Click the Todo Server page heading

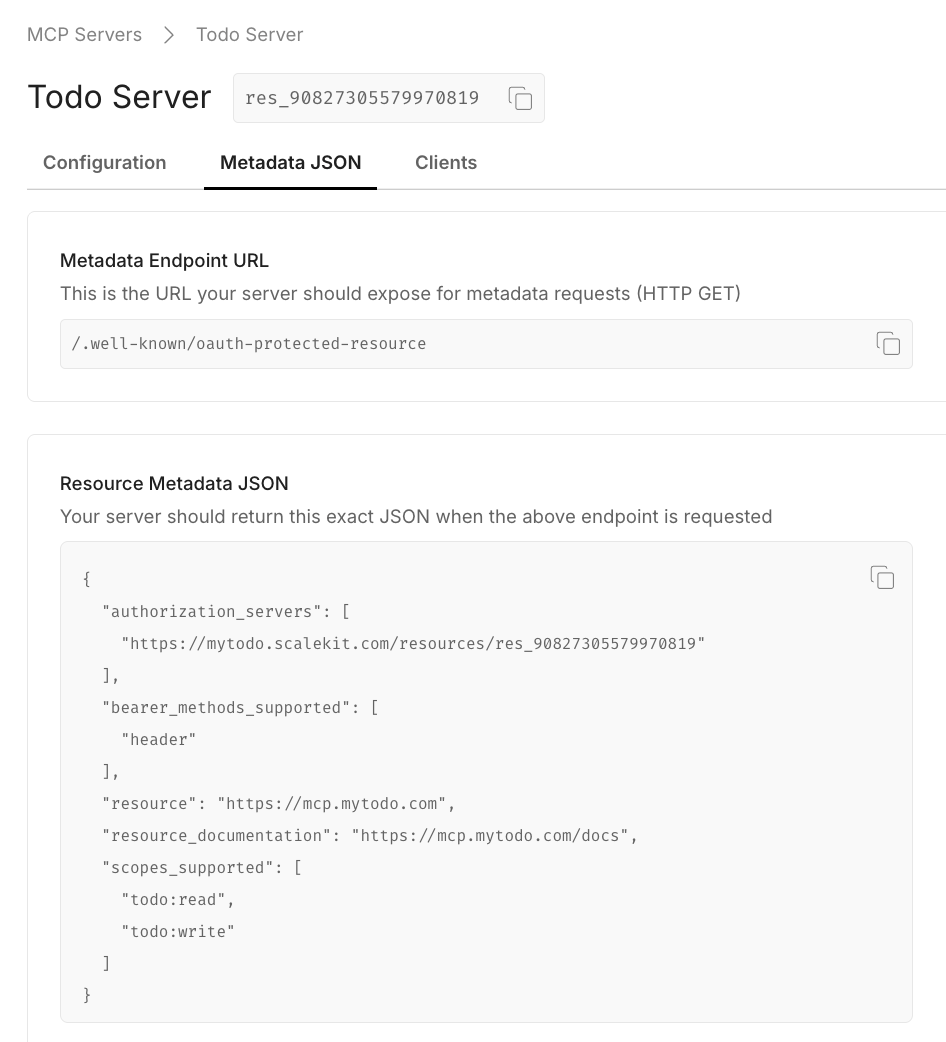point(119,97)
